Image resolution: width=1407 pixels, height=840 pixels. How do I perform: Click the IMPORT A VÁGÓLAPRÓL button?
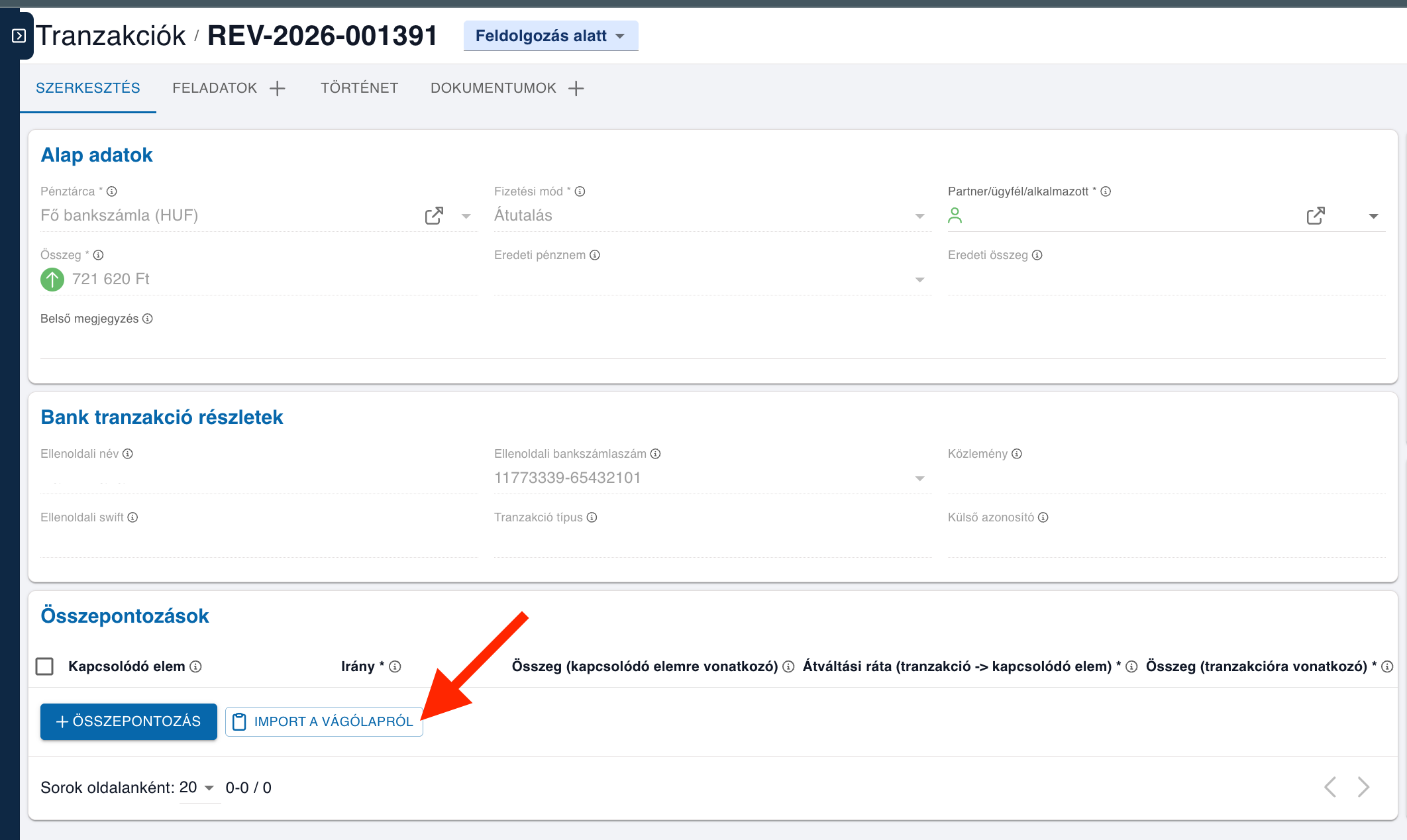(324, 721)
